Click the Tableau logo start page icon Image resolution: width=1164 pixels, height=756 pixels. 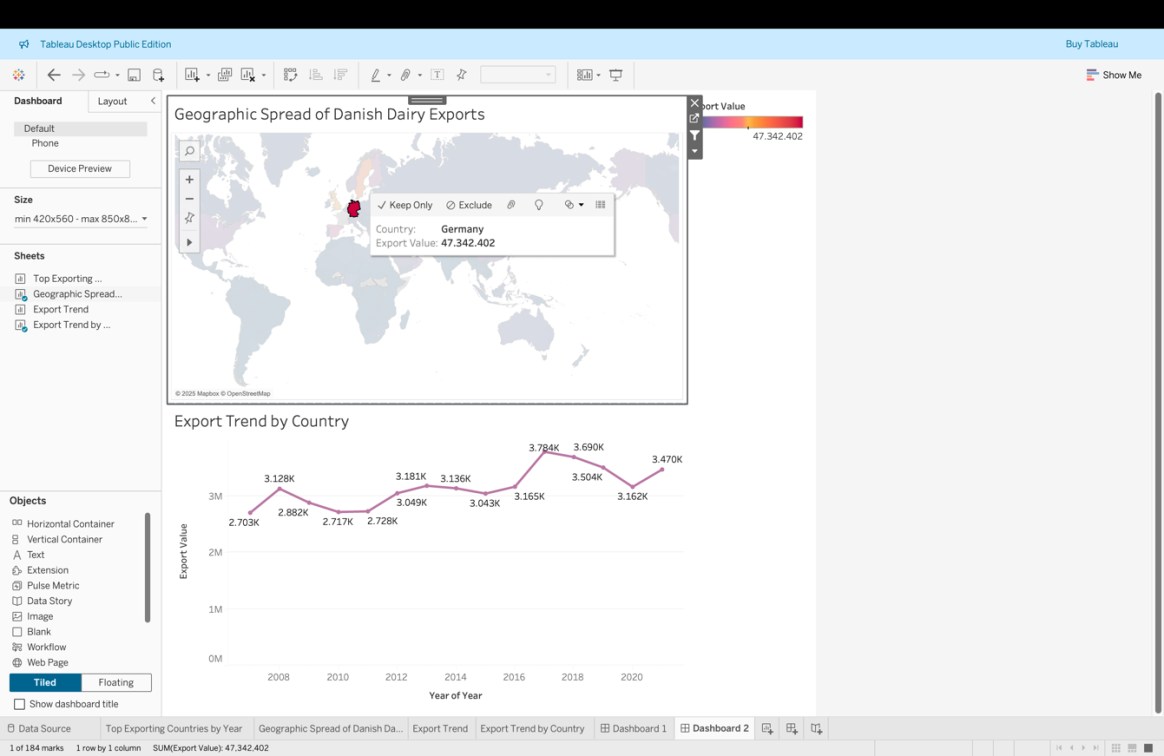[x=19, y=75]
